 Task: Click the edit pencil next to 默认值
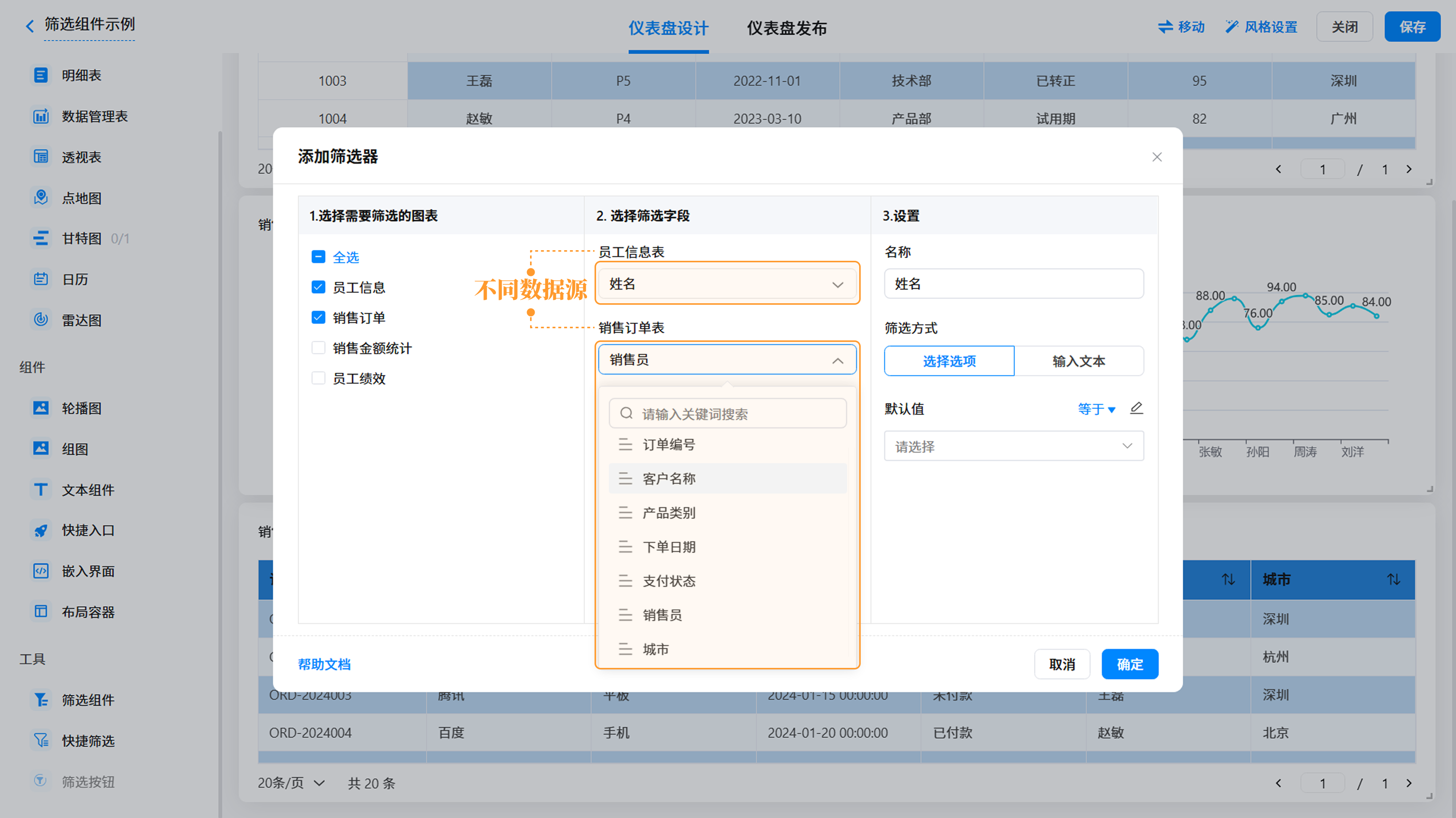pos(1136,408)
